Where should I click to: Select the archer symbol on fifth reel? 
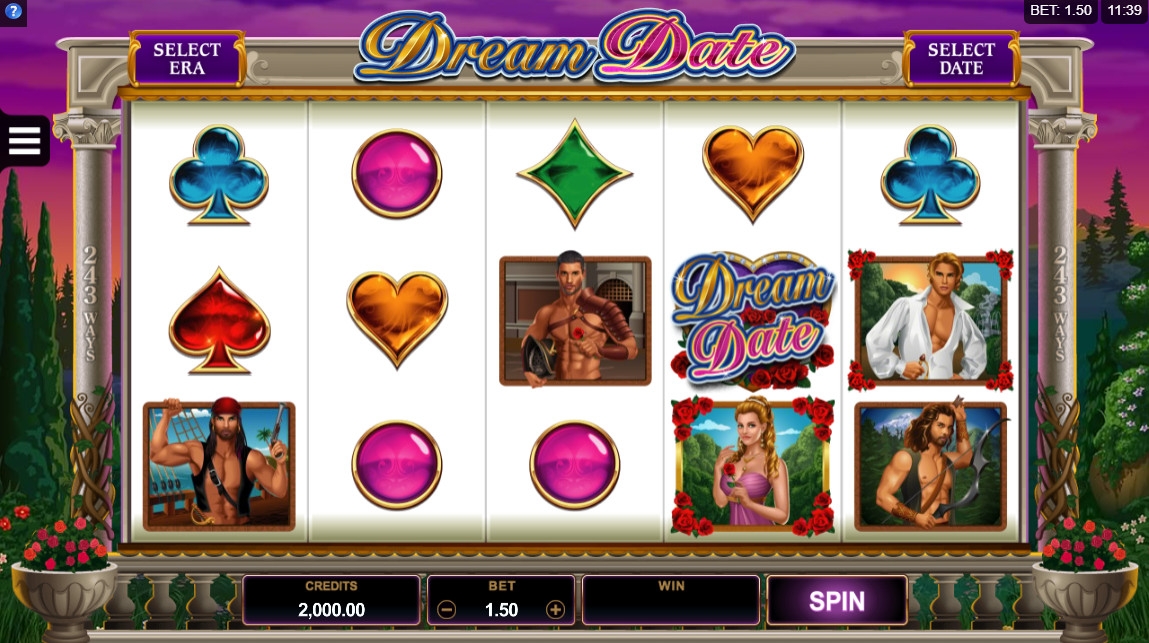tap(931, 465)
